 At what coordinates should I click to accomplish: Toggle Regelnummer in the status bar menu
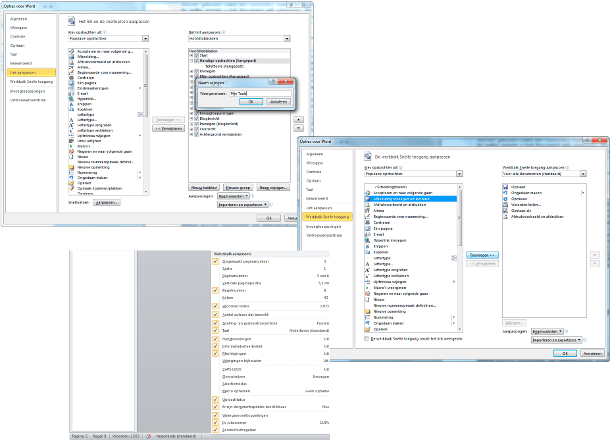coord(215,290)
